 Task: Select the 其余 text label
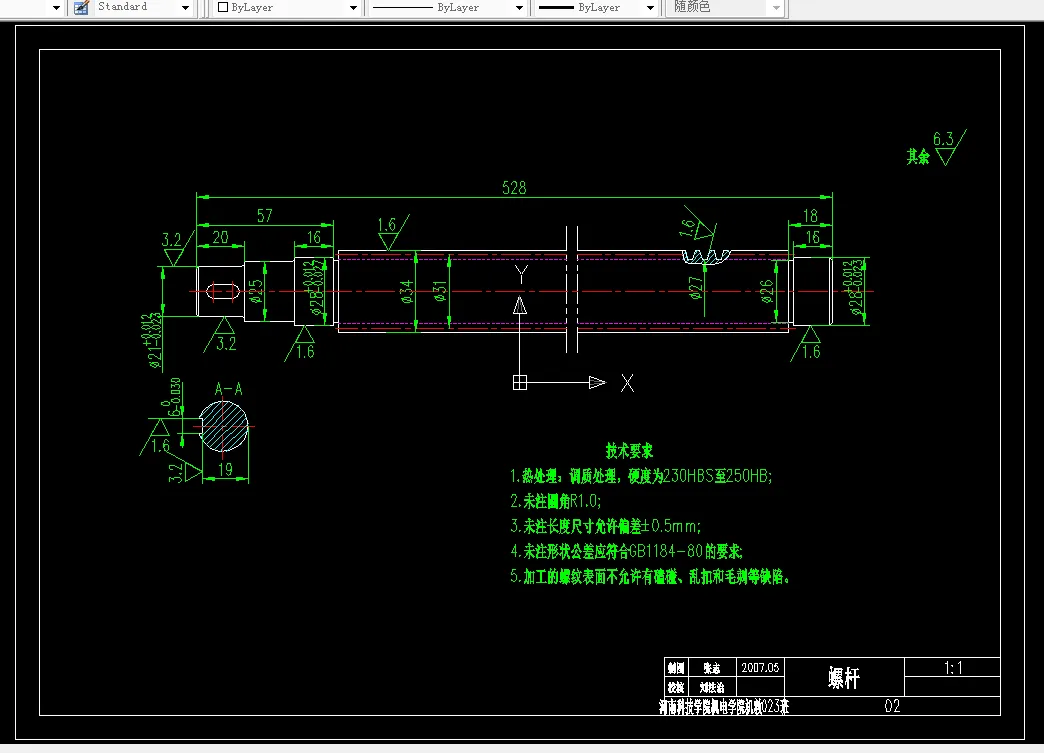pos(918,157)
